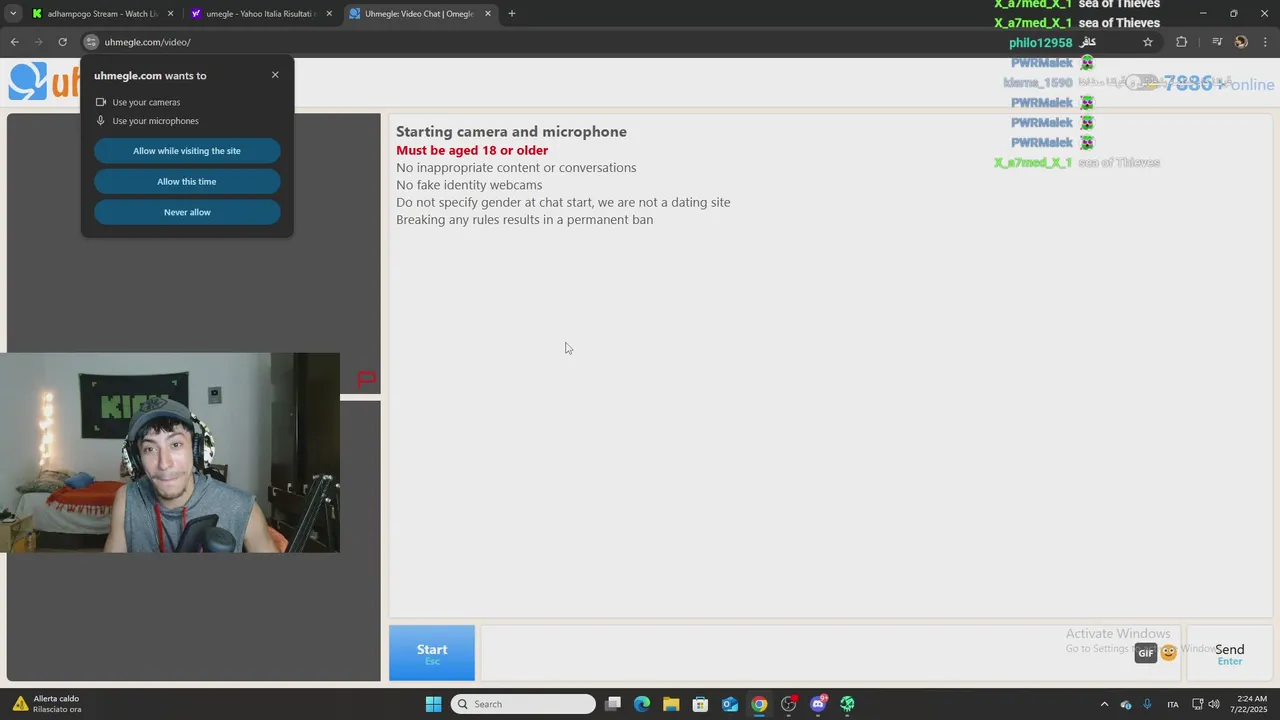Open a new browser tab
This screenshot has height=720, width=1280.
click(512, 14)
